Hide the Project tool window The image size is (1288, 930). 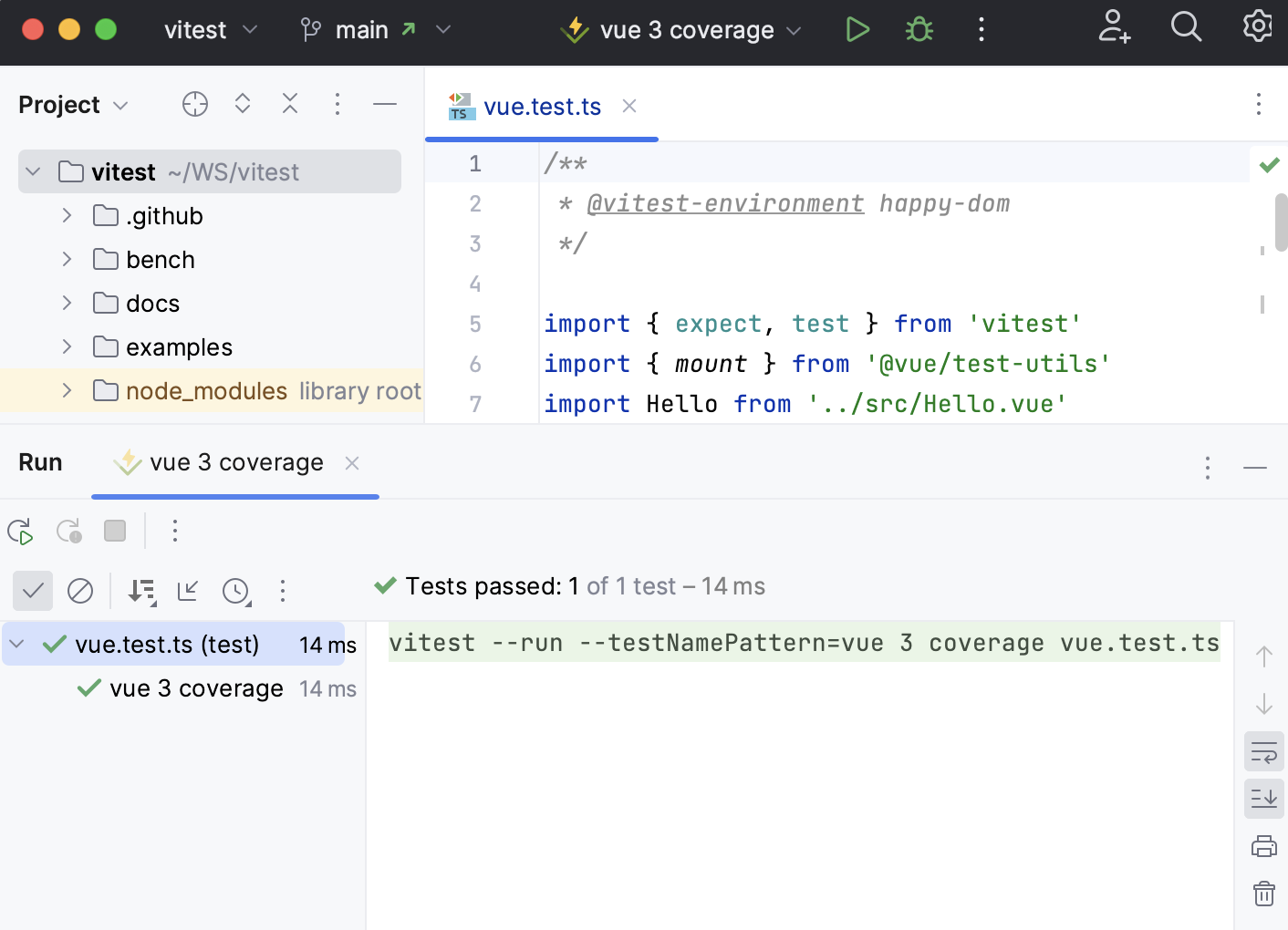(x=385, y=104)
